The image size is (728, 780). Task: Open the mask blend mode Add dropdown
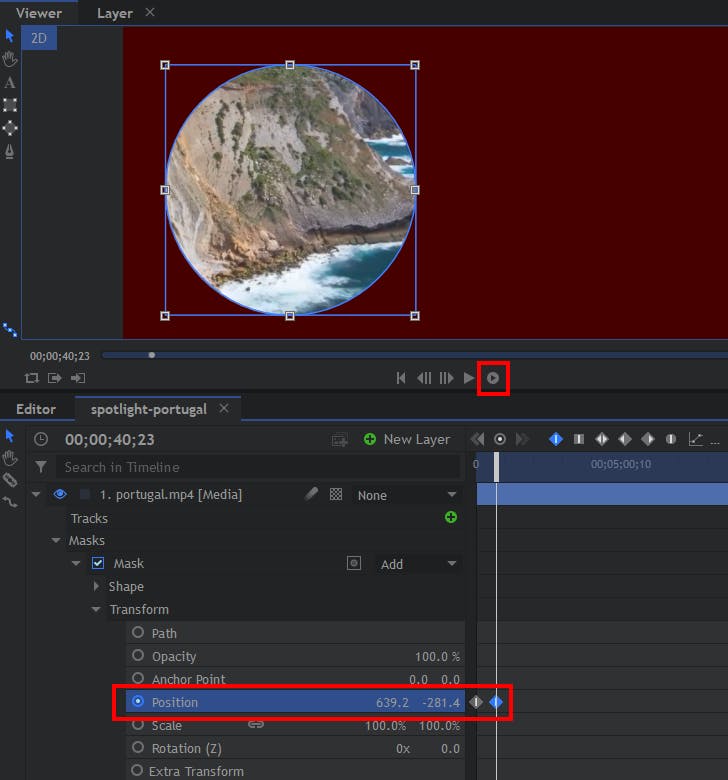click(417, 564)
